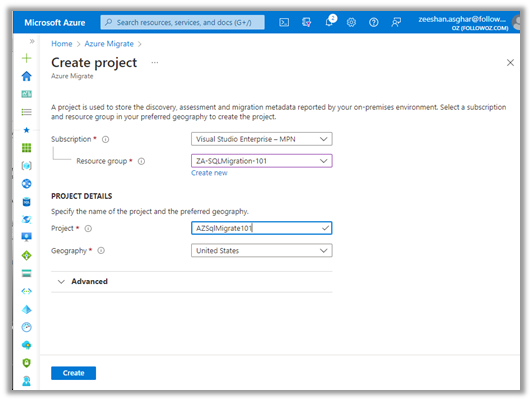Click the Favorites star in sidebar
The width and height of the screenshot is (532, 401).
tap(26, 130)
